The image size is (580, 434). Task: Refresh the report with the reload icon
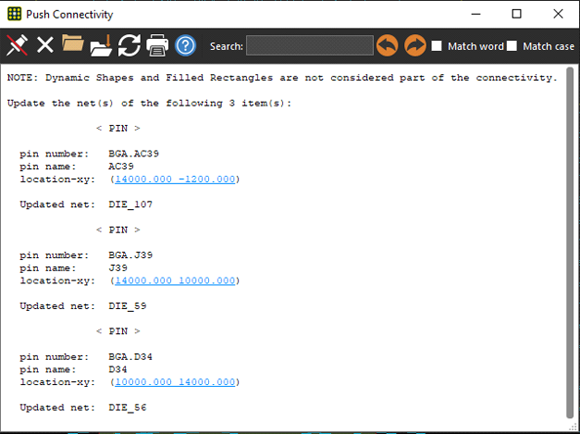click(129, 46)
